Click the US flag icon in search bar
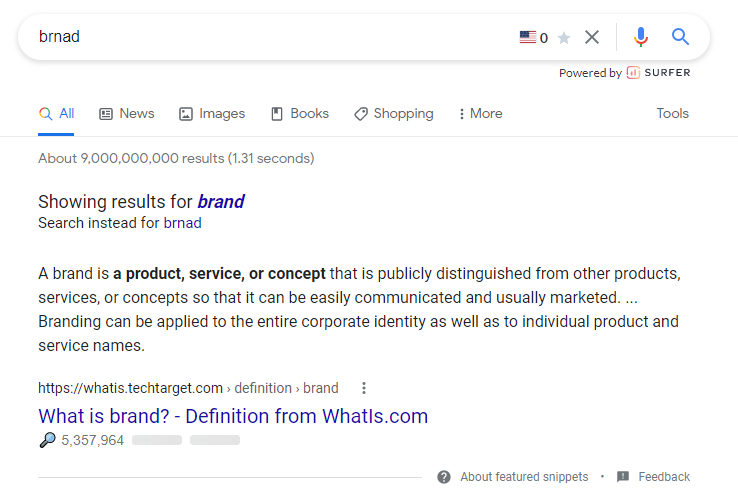This screenshot has height=497, width=738. click(x=528, y=37)
